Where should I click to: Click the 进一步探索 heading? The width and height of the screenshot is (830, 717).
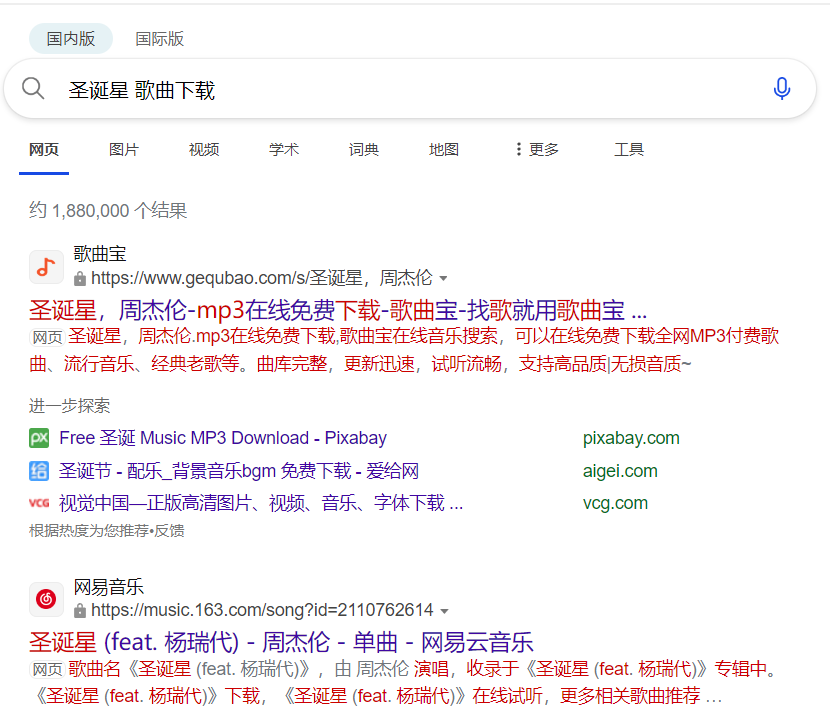tap(69, 406)
